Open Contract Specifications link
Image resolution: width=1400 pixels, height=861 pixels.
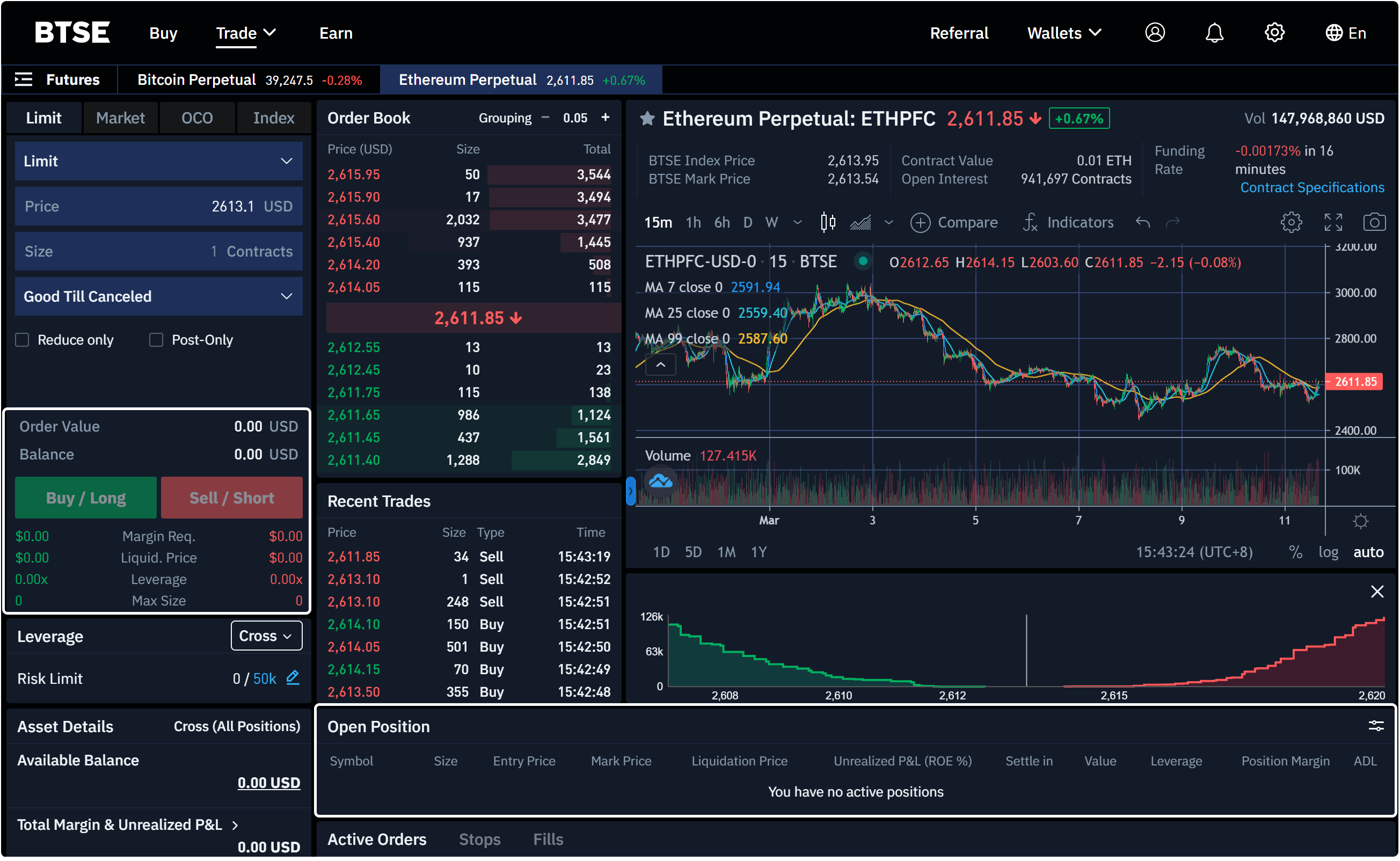click(1313, 188)
